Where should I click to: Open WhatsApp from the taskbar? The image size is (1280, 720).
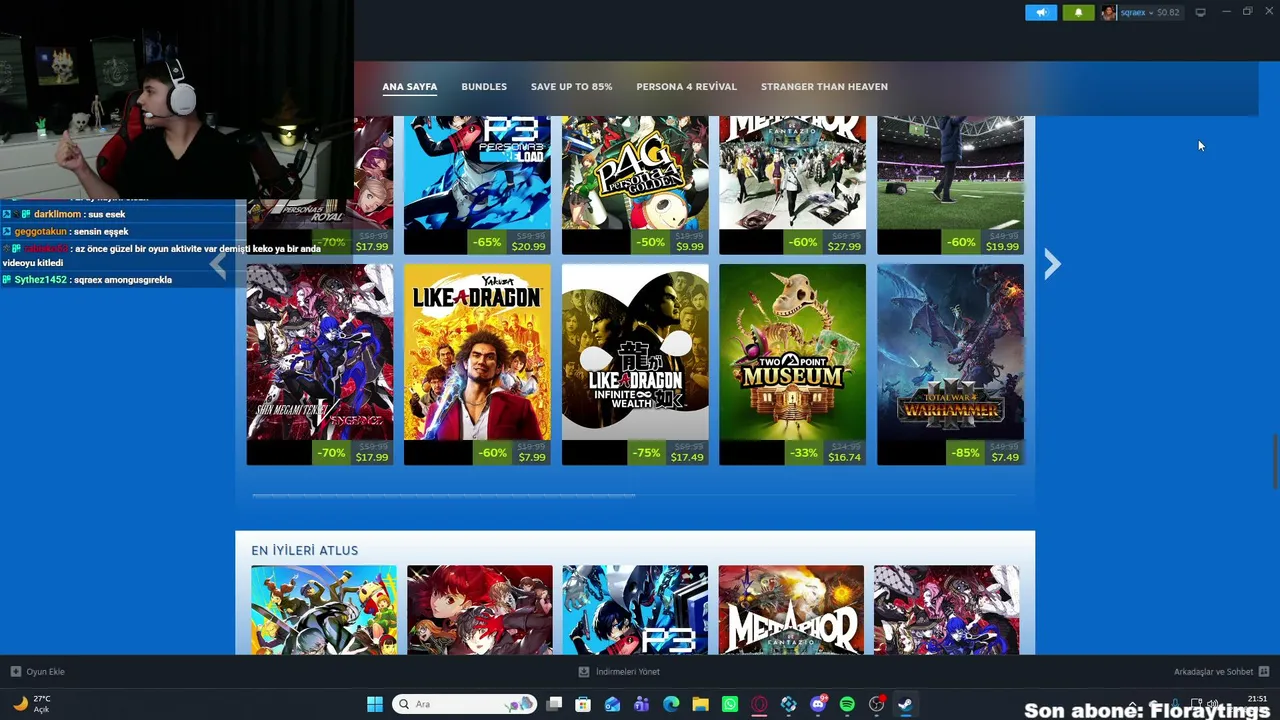(x=730, y=704)
